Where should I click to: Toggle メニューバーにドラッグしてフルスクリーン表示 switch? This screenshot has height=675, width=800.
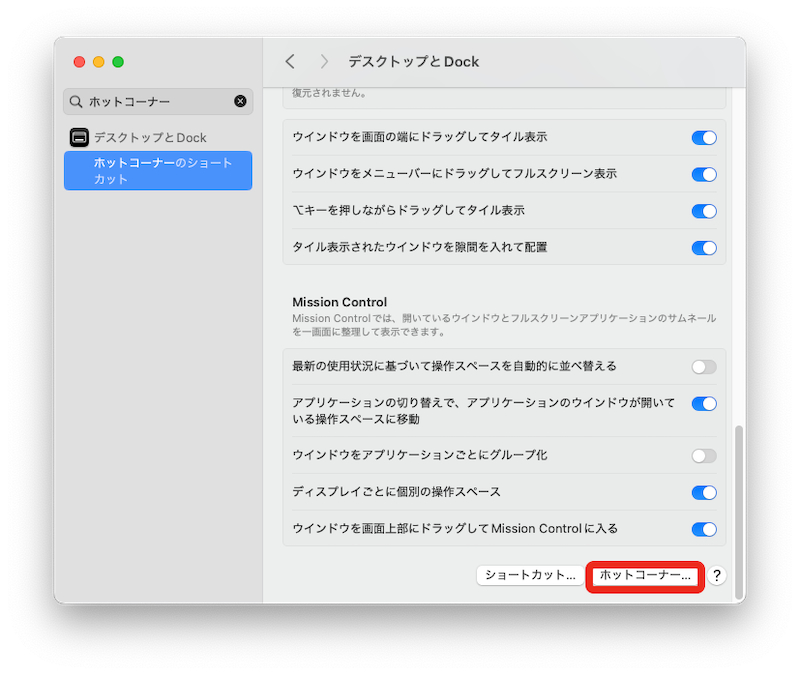point(704,174)
